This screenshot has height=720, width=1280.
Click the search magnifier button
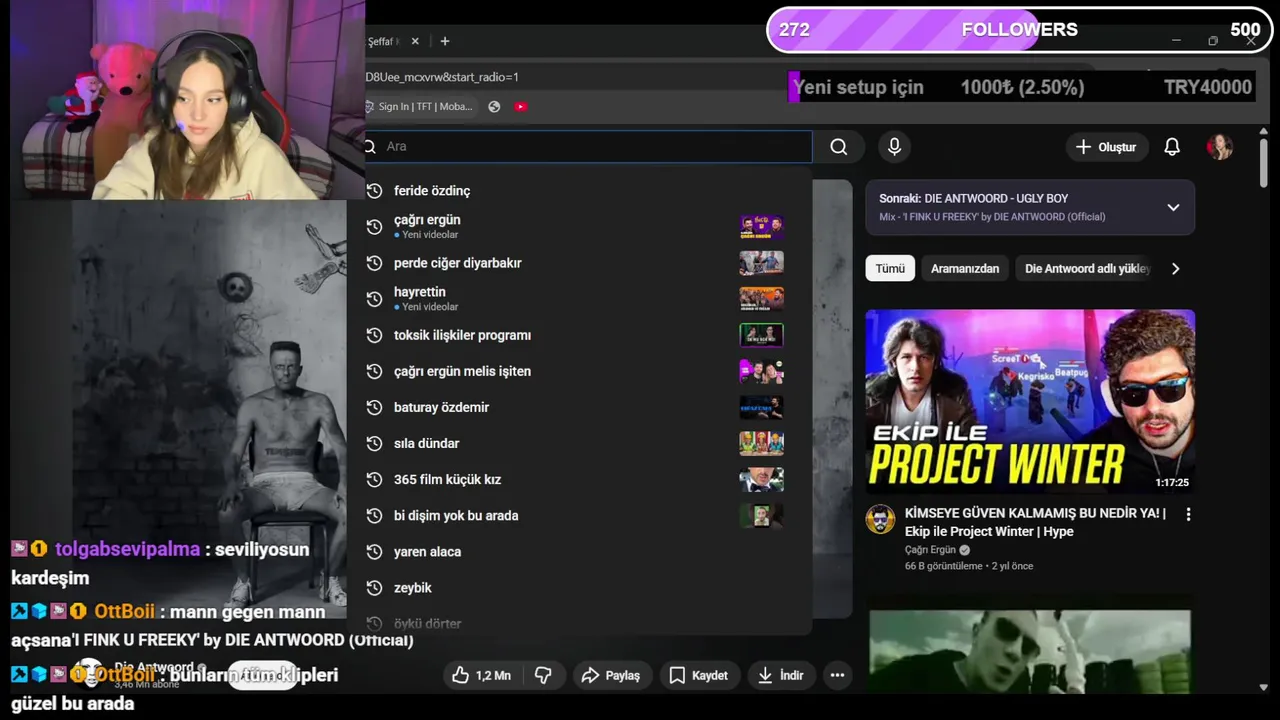(839, 147)
